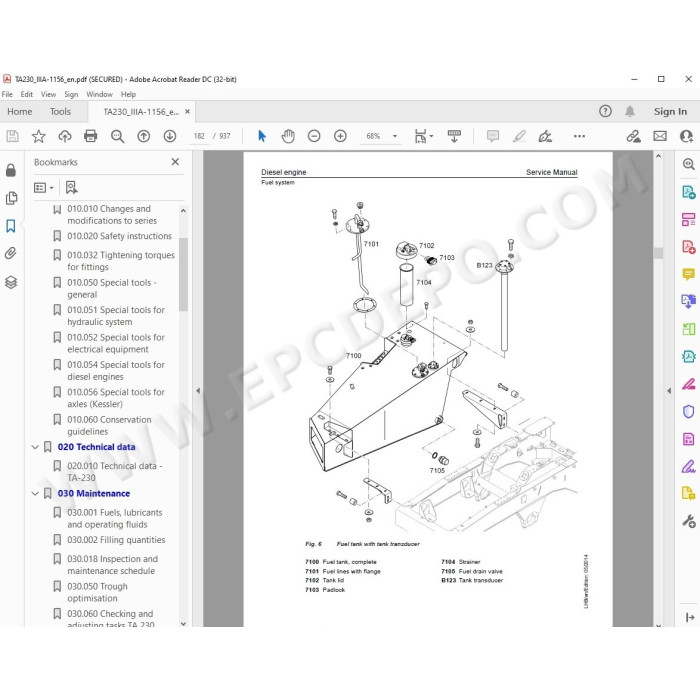Collapse the left navigation pane arrow
The height and width of the screenshot is (700, 700).
[198, 391]
